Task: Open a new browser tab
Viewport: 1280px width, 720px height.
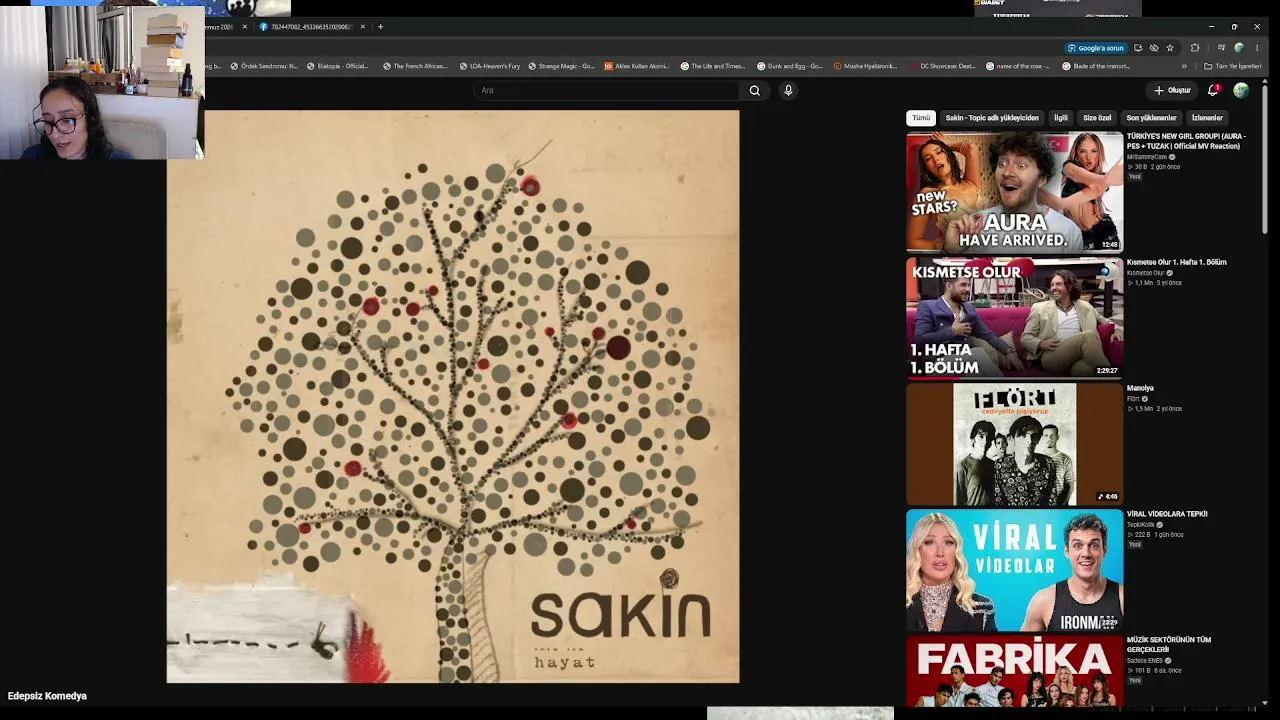Action: 380,27
